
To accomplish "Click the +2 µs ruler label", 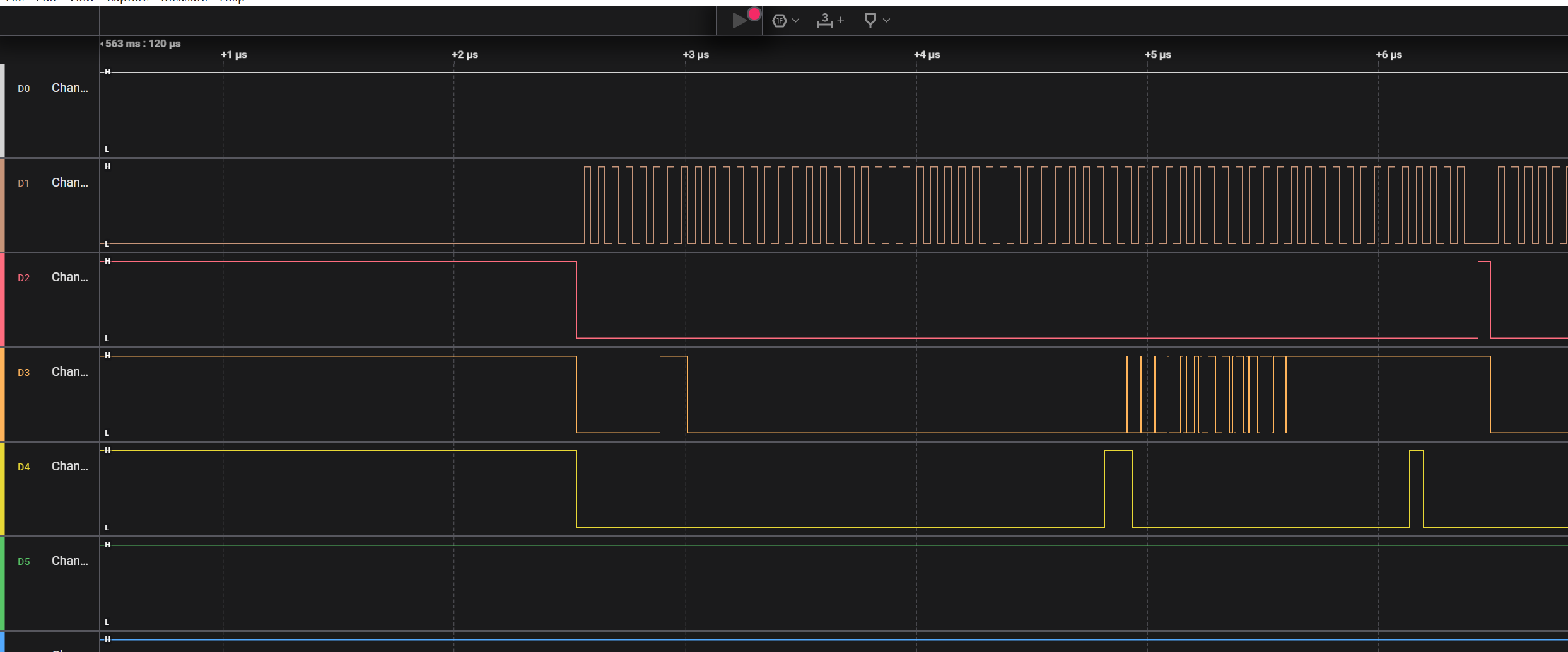I will click(465, 55).
